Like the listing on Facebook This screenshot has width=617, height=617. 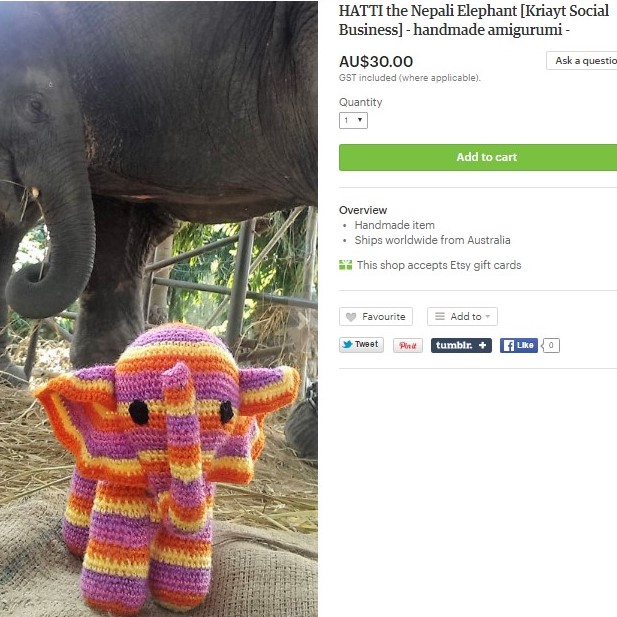click(x=519, y=346)
